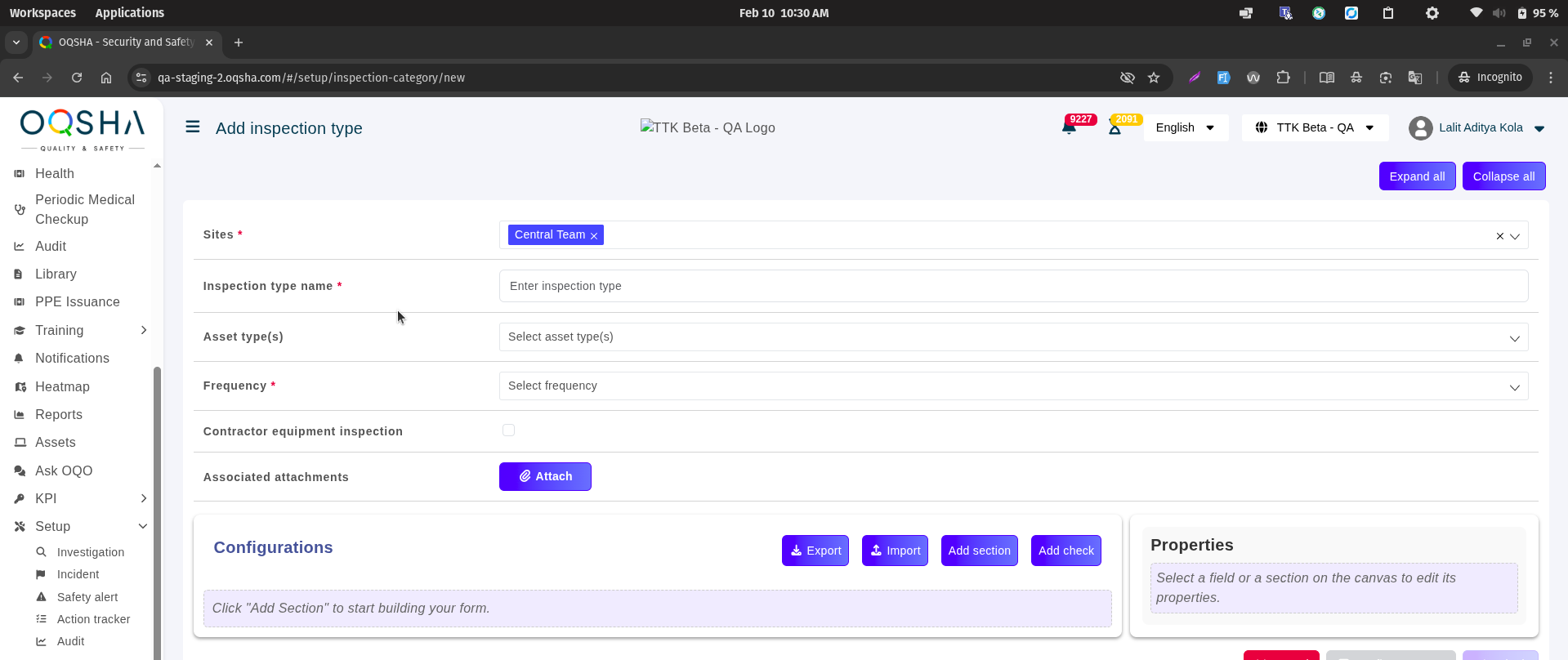This screenshot has width=1568, height=660.
Task: Click the user profile avatar icon
Action: coord(1420,128)
